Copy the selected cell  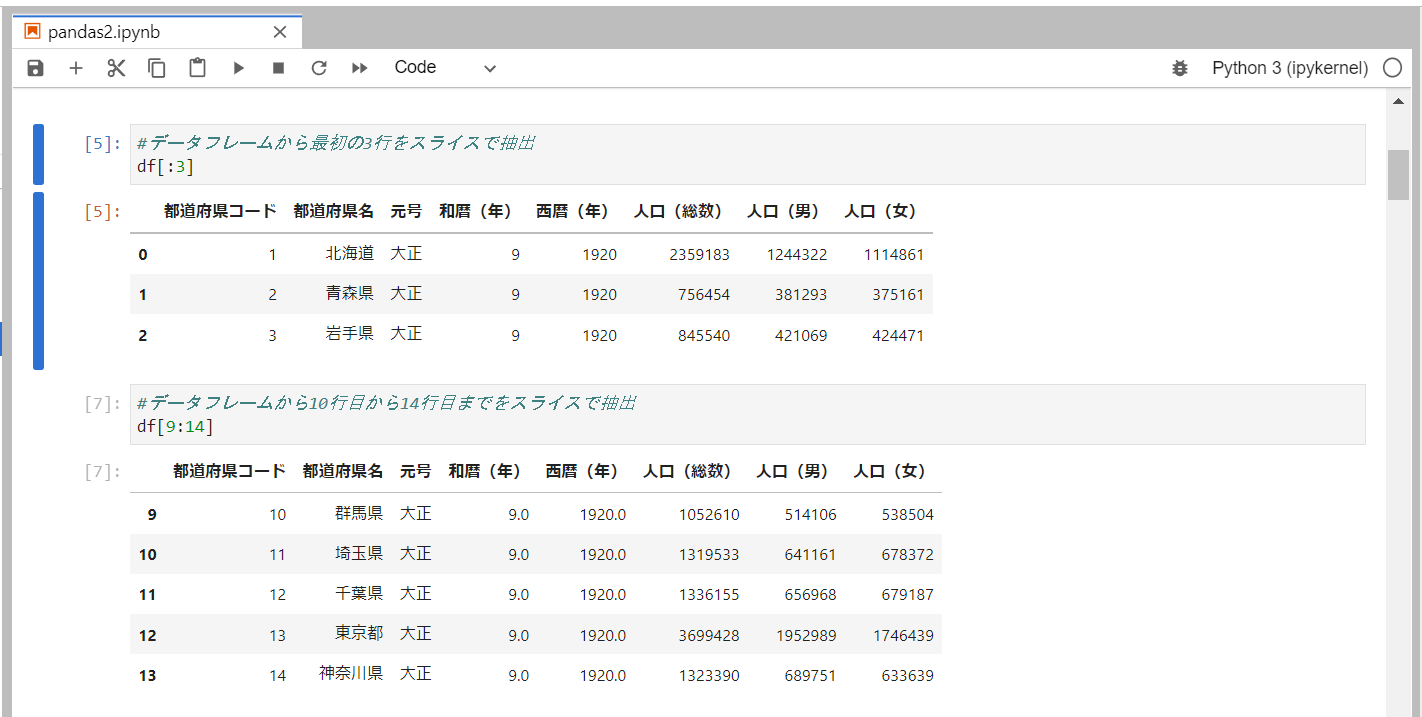pos(156,67)
